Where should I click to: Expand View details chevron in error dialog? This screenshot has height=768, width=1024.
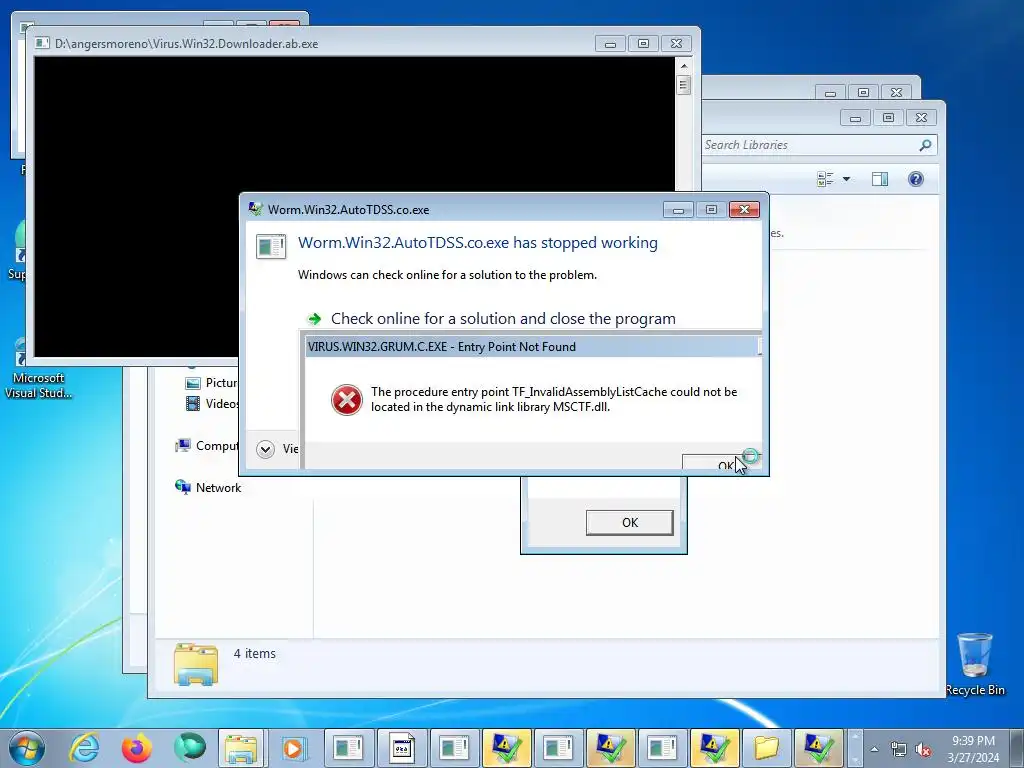[x=265, y=449]
